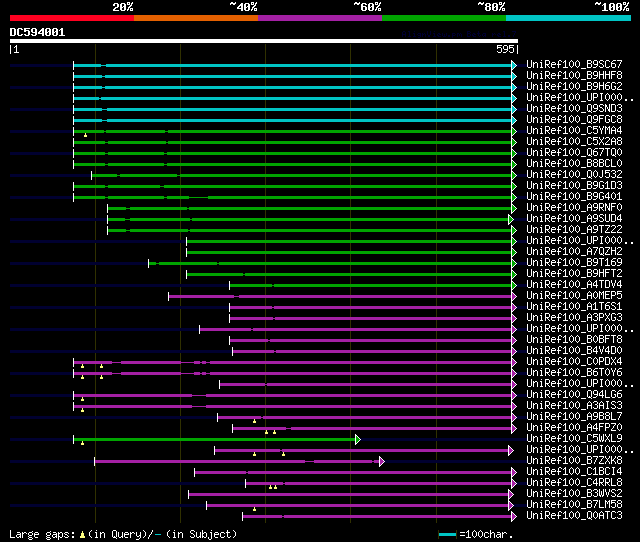This screenshot has width=640, height=542.
Task: Click the white query sequence bar
Action: (x=264, y=41)
